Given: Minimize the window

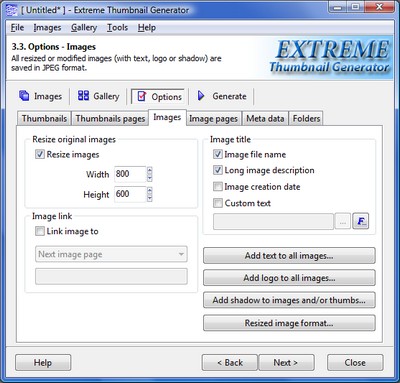Looking at the screenshot, I should [x=338, y=7].
